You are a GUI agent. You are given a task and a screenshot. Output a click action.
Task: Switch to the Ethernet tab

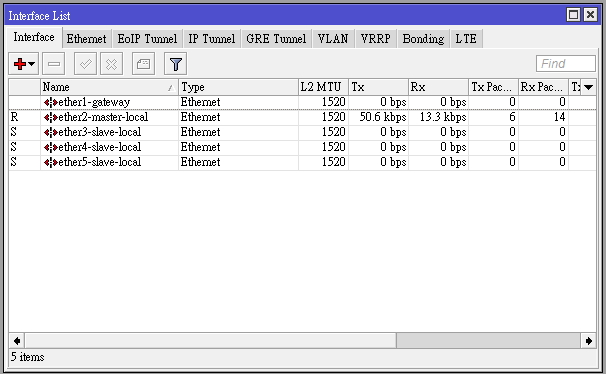pyautogui.click(x=87, y=39)
